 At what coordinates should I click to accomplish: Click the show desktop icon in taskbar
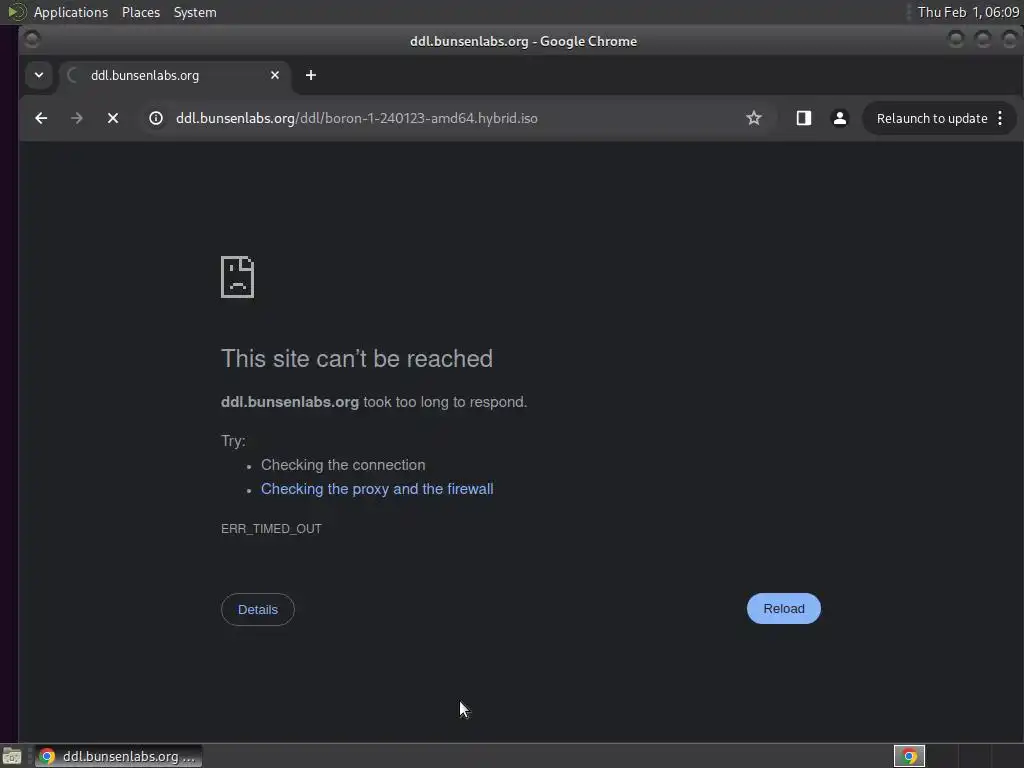(x=12, y=756)
